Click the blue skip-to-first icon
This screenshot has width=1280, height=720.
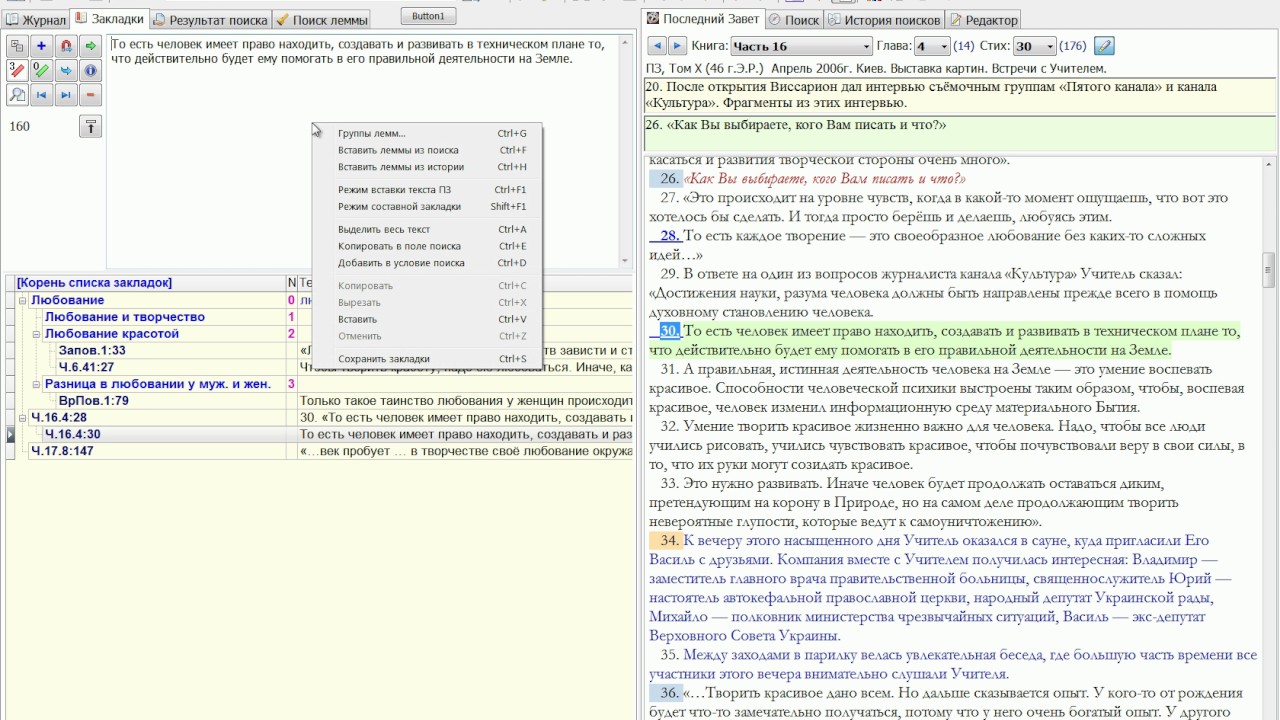click(41, 95)
